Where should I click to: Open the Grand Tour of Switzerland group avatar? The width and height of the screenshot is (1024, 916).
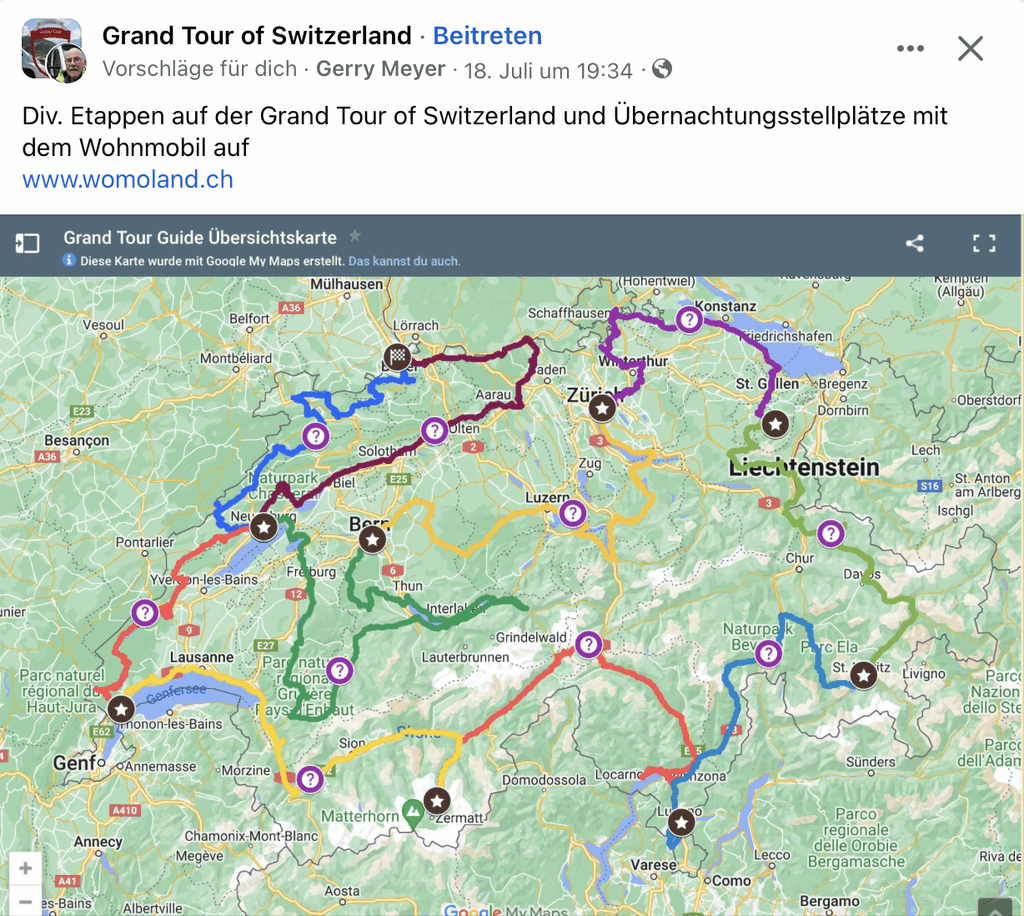[x=54, y=50]
